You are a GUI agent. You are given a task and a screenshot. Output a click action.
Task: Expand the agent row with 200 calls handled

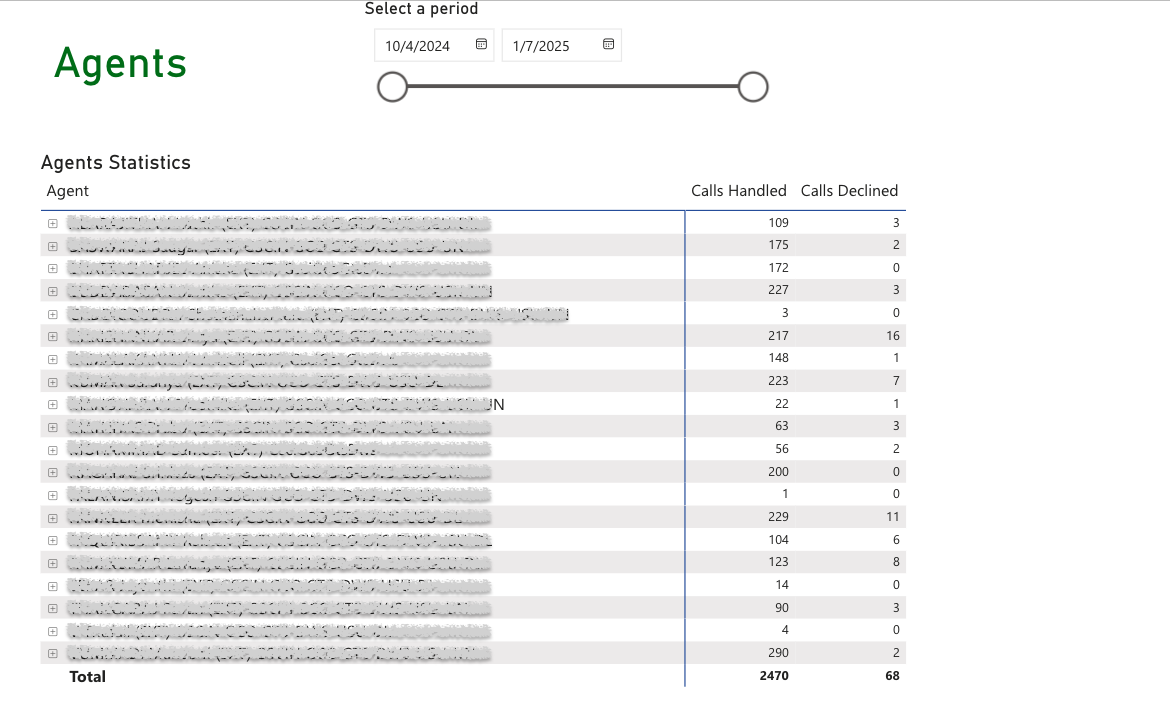click(52, 472)
